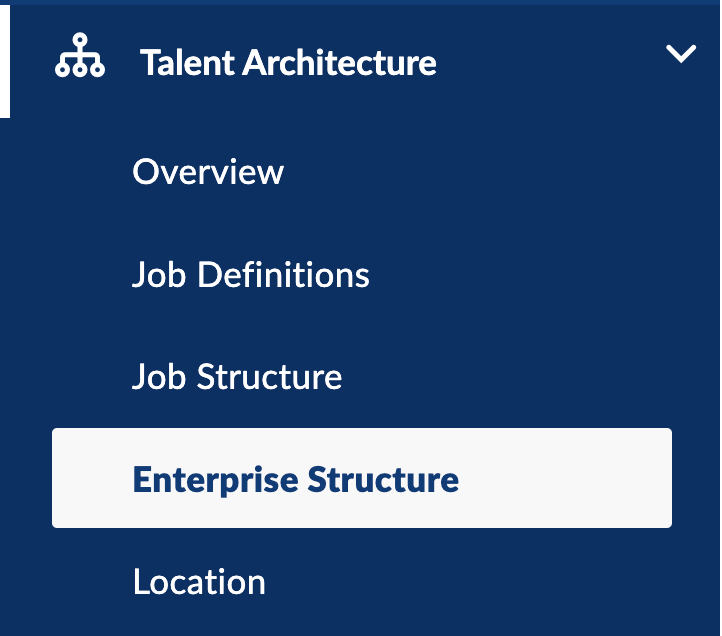Go to Job Definitions
Screen dimensions: 722x636
coord(251,274)
